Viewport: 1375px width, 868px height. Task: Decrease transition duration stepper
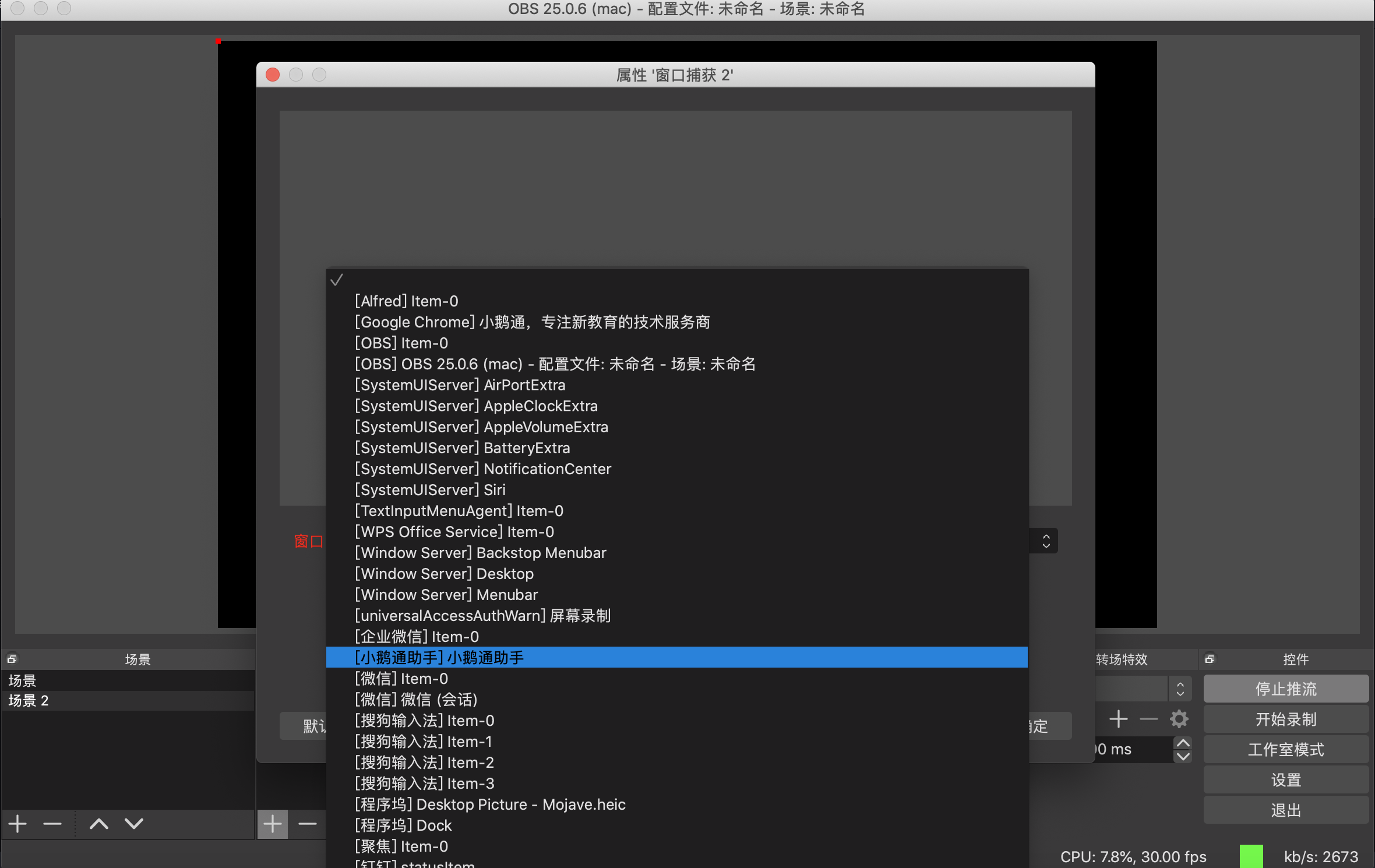[x=1183, y=756]
